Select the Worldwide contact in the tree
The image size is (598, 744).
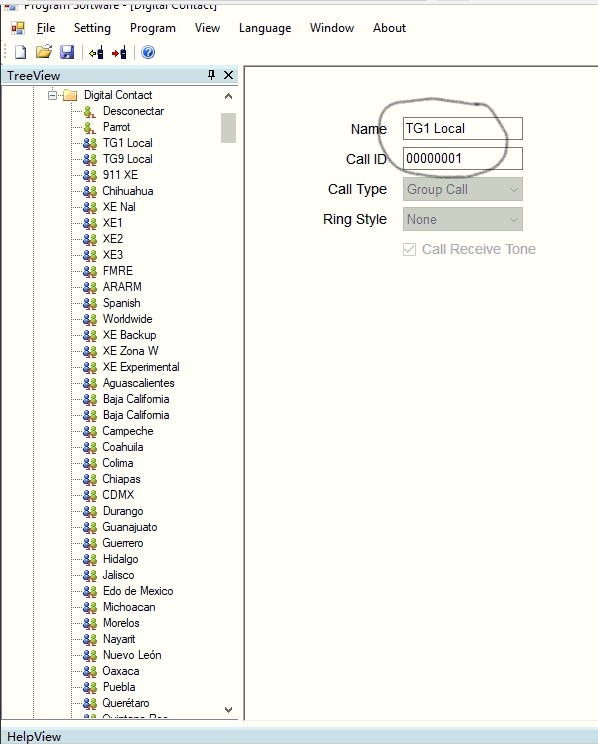127,319
